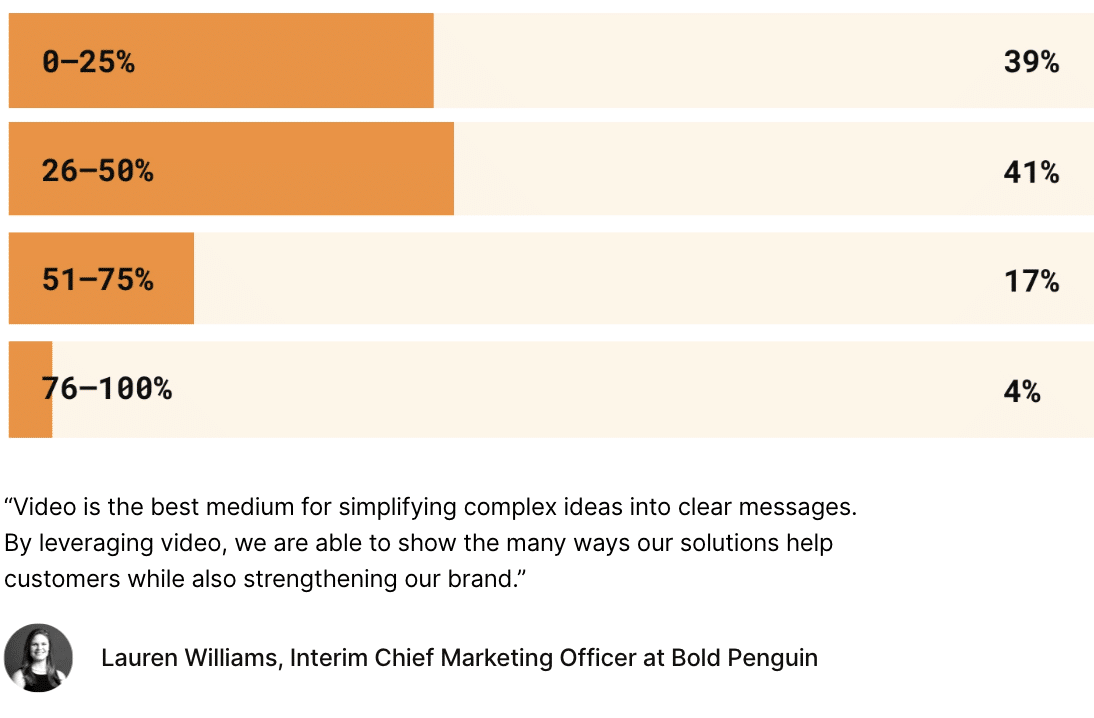Viewport: 1094px width, 718px height.
Task: Select the 51–75% bar label
Action: tap(98, 279)
